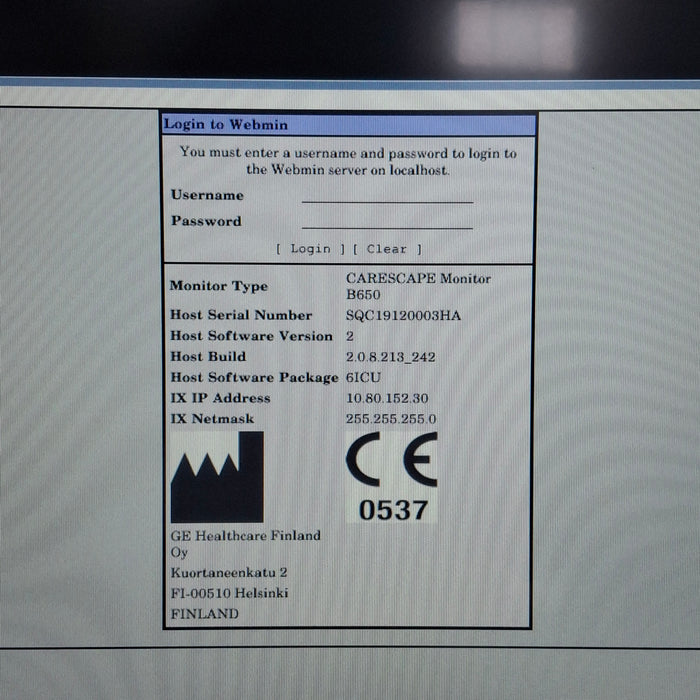The image size is (700, 700).
Task: Click the 'Host Serial Number' label
Action: pos(241,315)
